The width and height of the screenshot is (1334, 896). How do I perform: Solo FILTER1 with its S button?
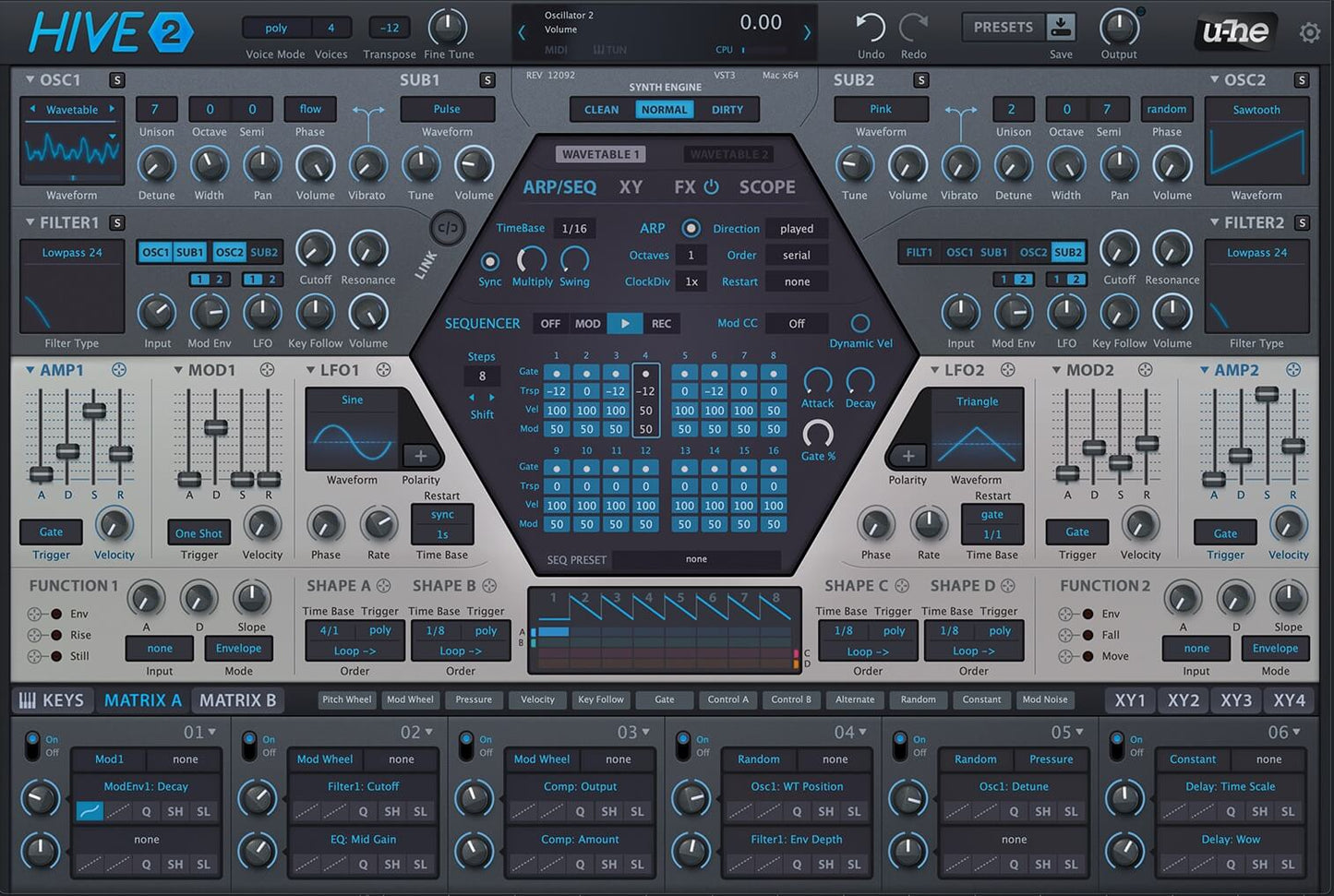(117, 222)
